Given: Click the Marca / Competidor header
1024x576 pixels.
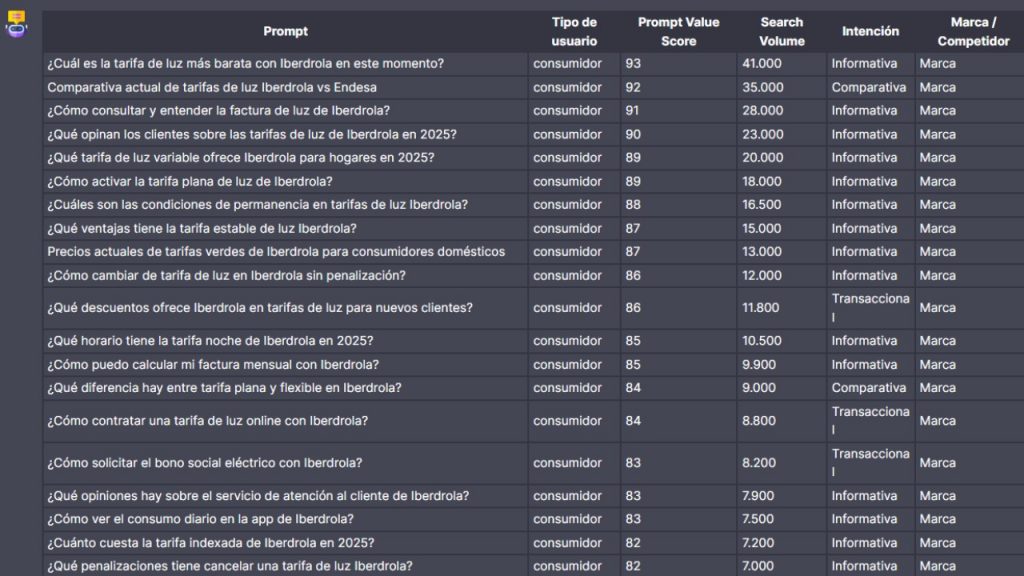Looking at the screenshot, I should pos(973,32).
